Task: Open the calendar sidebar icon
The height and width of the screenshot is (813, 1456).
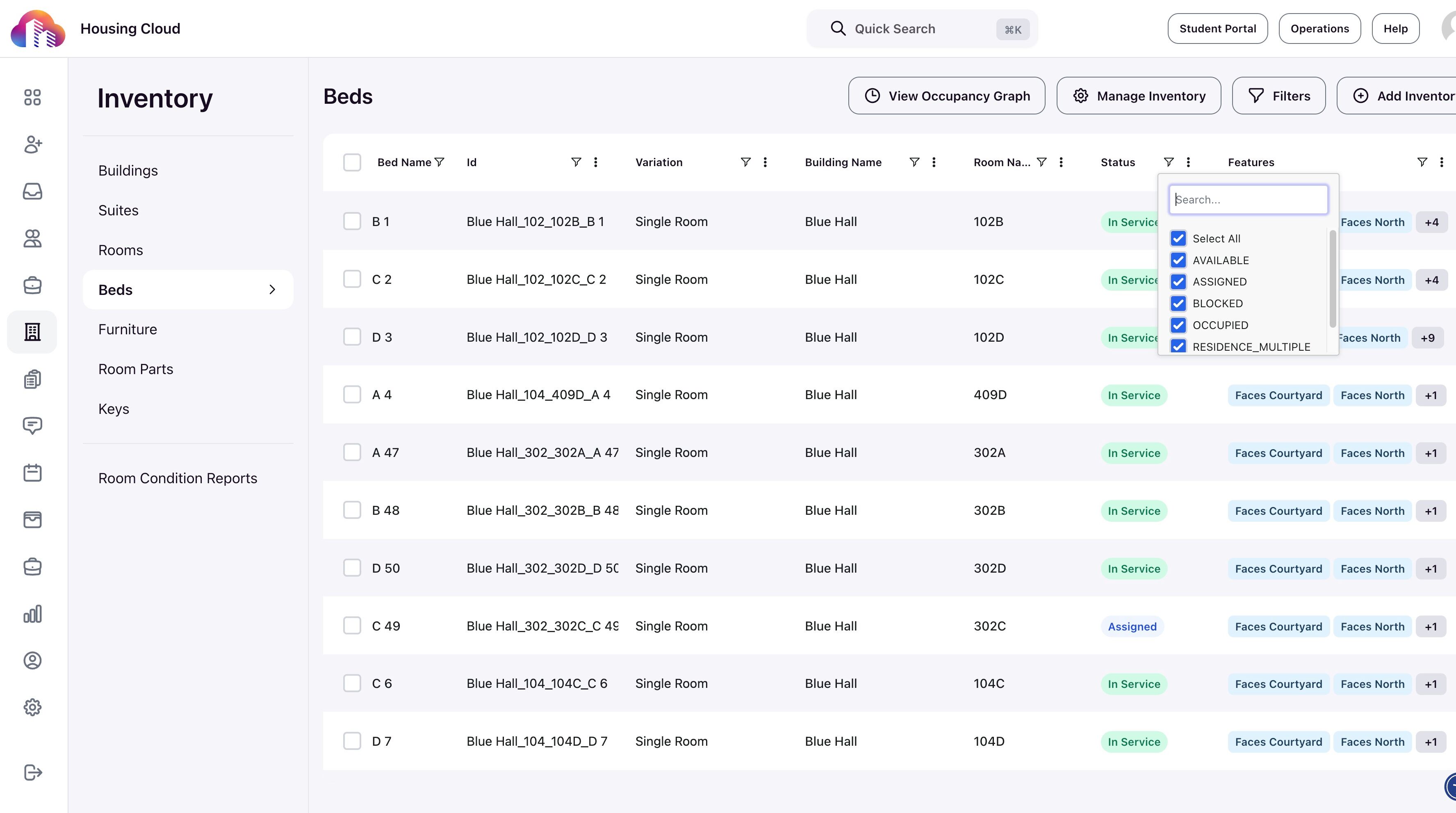Action: pos(32,473)
